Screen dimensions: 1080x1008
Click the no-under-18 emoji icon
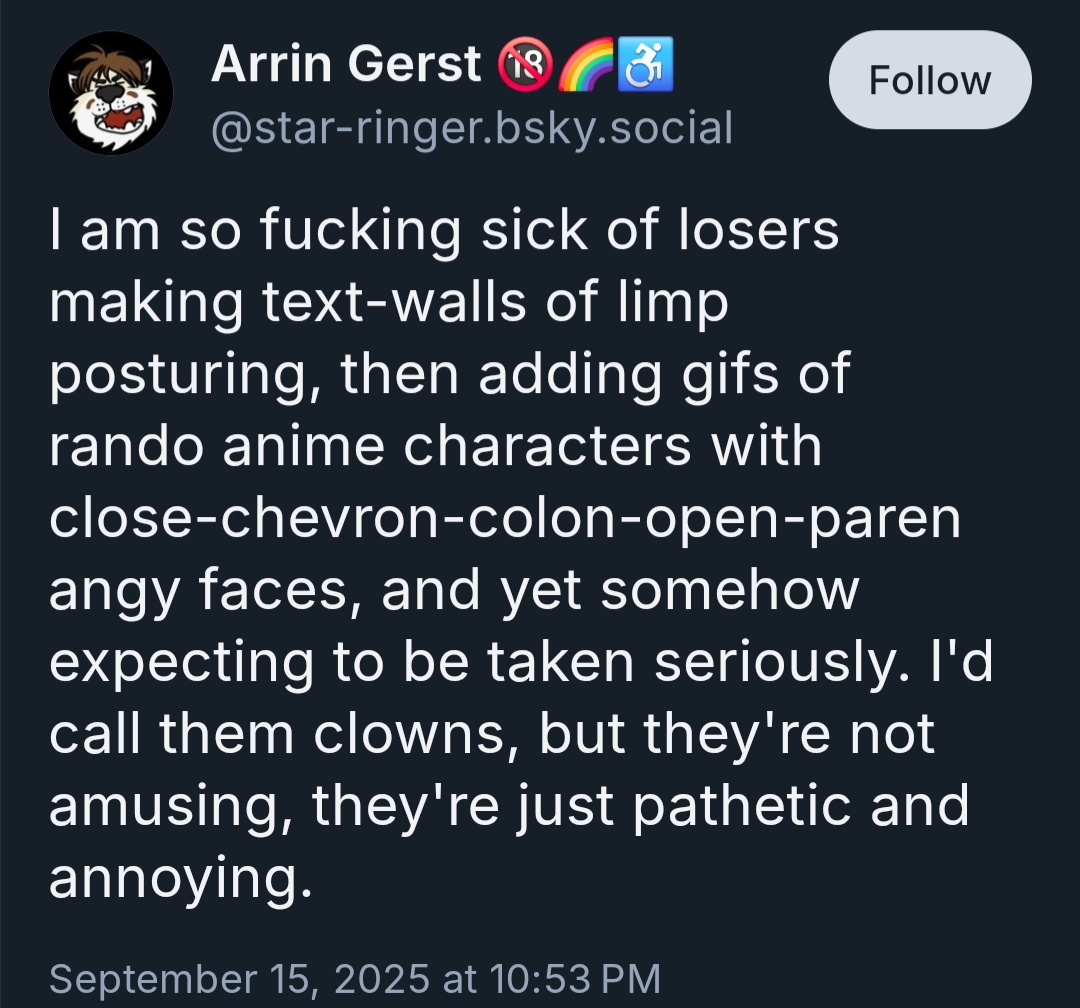[523, 66]
